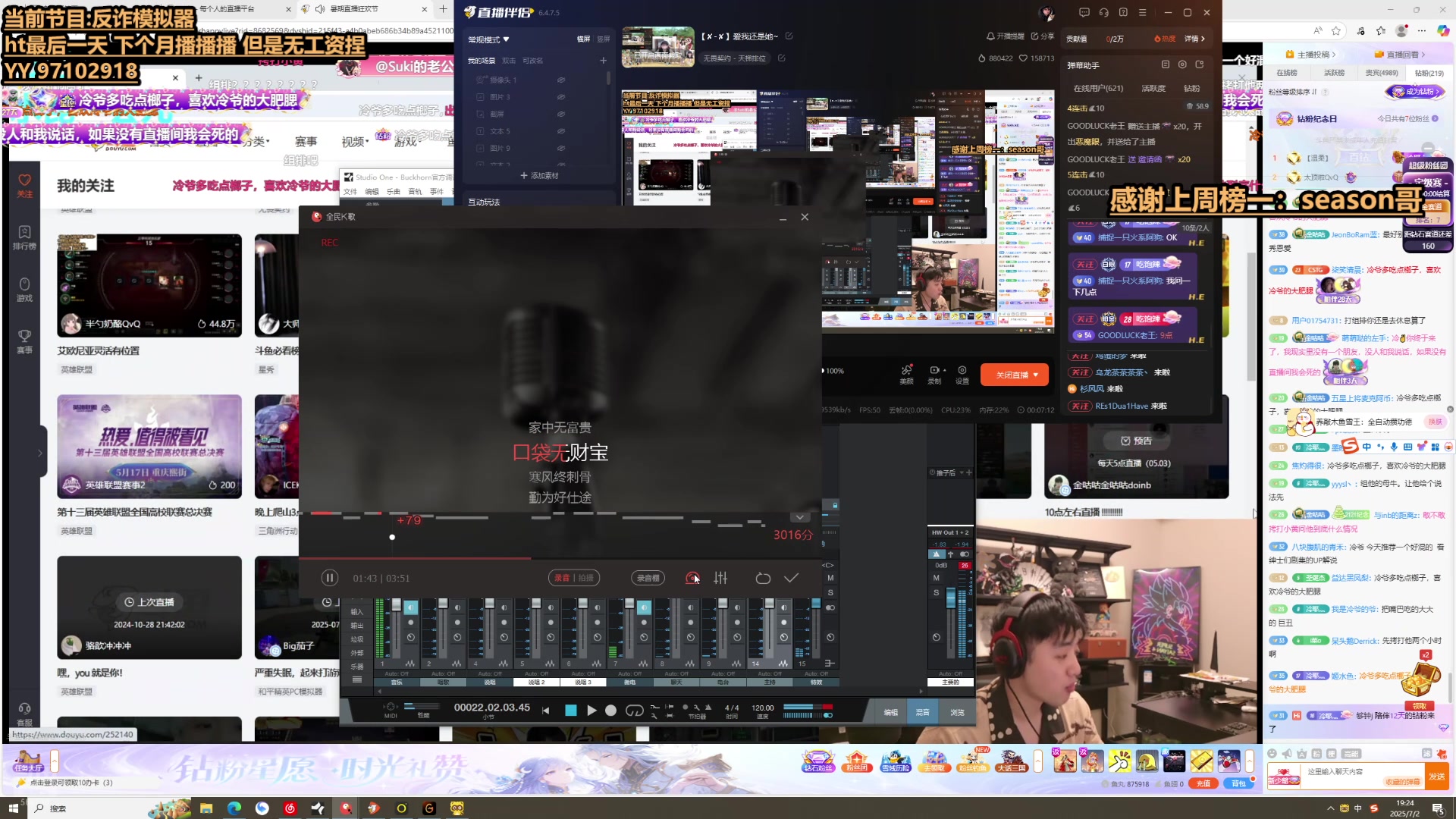Open the 输入 section in mixer console
The image size is (1456, 819).
[356, 612]
